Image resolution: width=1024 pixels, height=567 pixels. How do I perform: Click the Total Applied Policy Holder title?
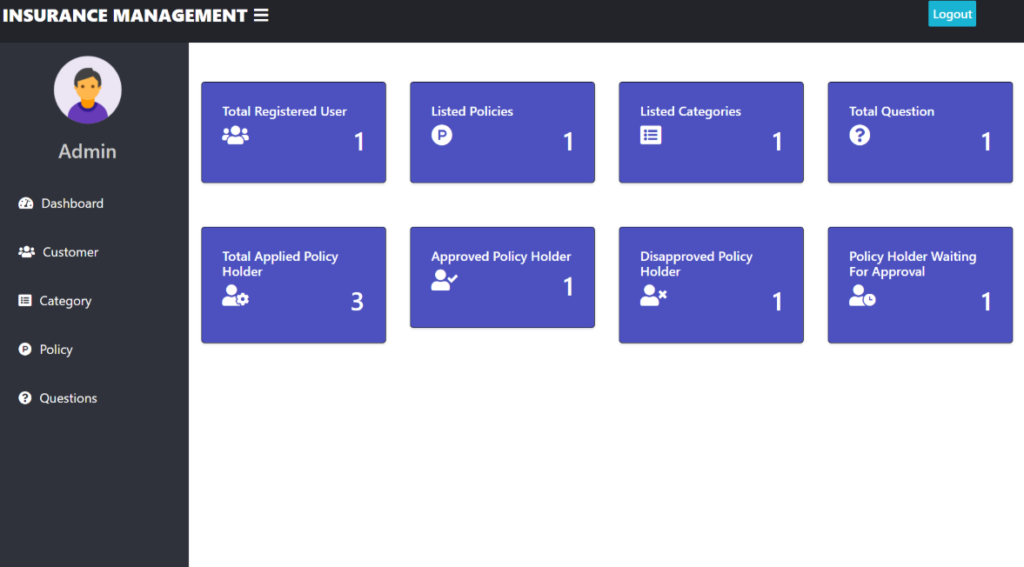(280, 264)
